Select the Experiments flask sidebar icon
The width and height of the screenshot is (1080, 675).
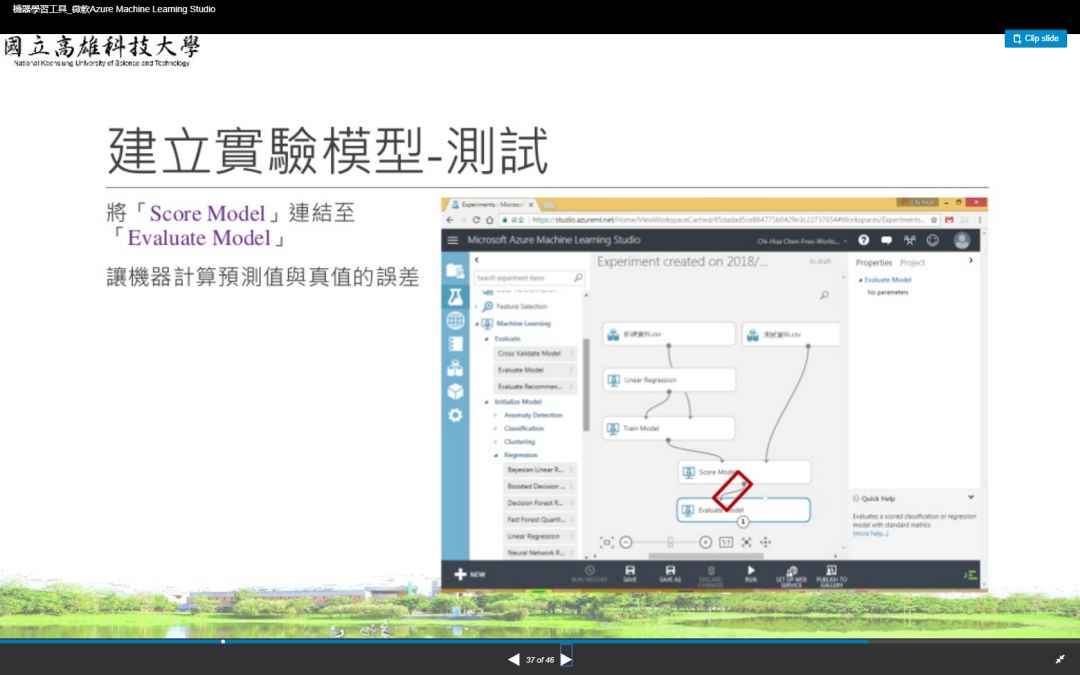[x=455, y=297]
